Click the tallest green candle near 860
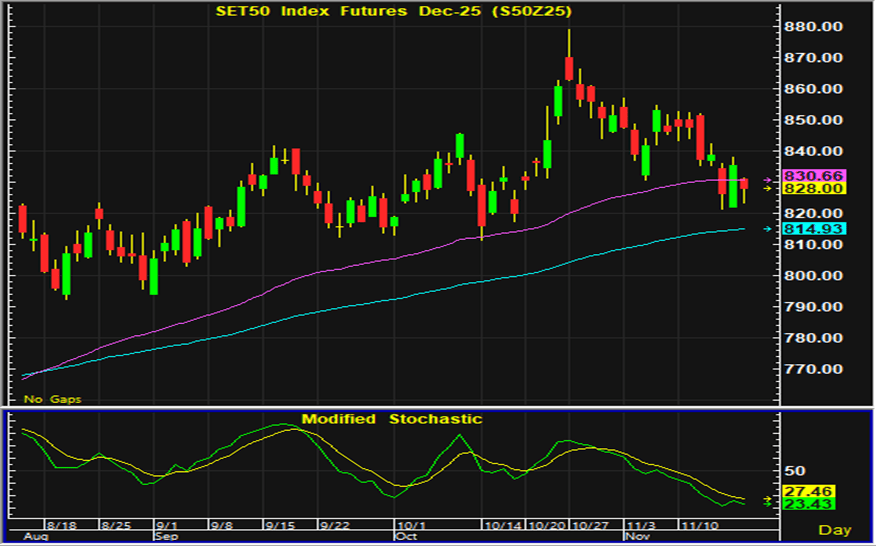The width and height of the screenshot is (876, 546). pyautogui.click(x=558, y=102)
